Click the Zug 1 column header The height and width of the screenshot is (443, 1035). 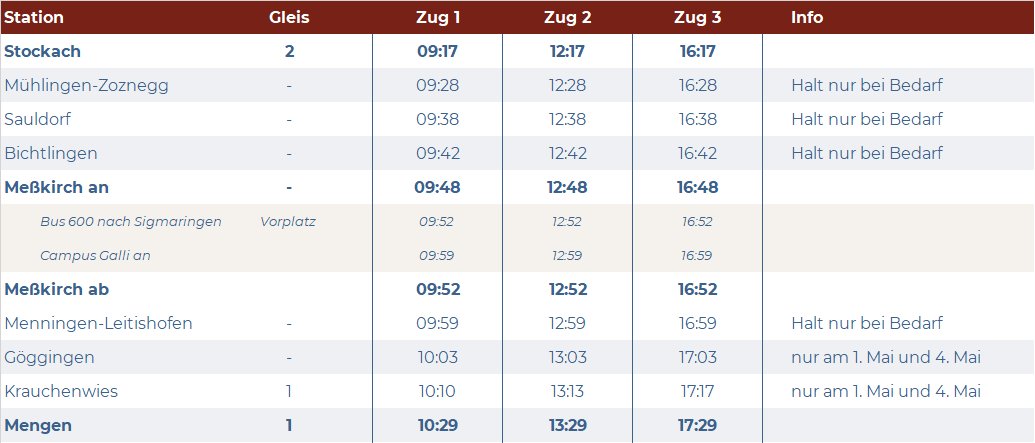(438, 18)
